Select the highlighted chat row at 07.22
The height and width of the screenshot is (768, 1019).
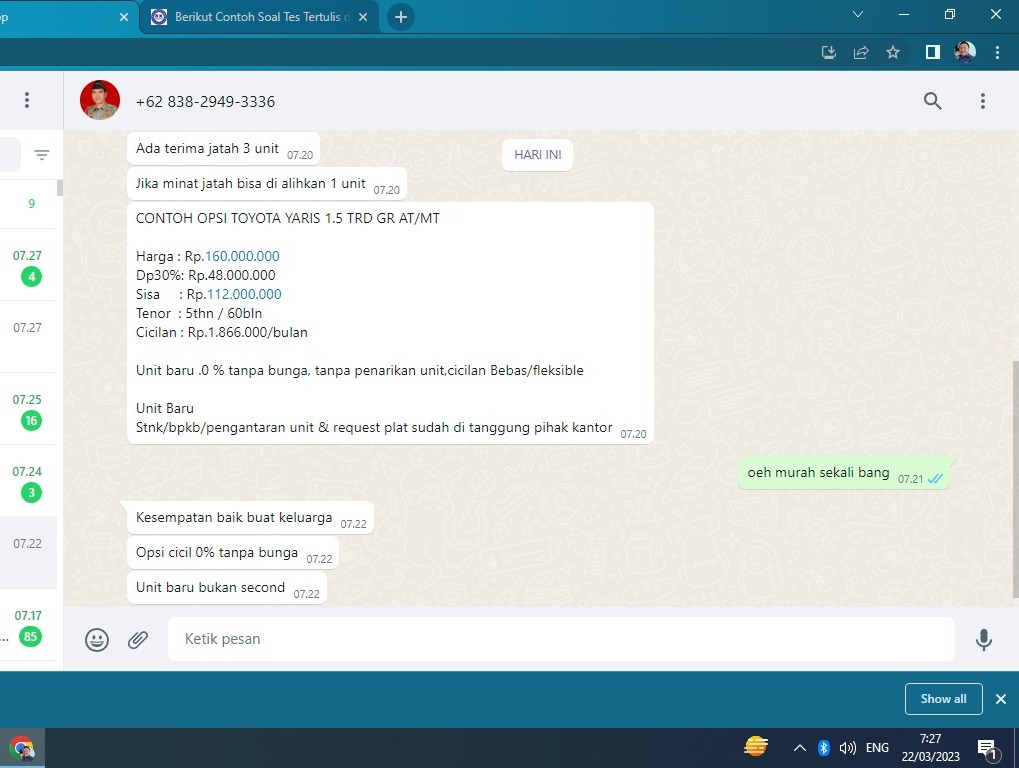[x=29, y=553]
